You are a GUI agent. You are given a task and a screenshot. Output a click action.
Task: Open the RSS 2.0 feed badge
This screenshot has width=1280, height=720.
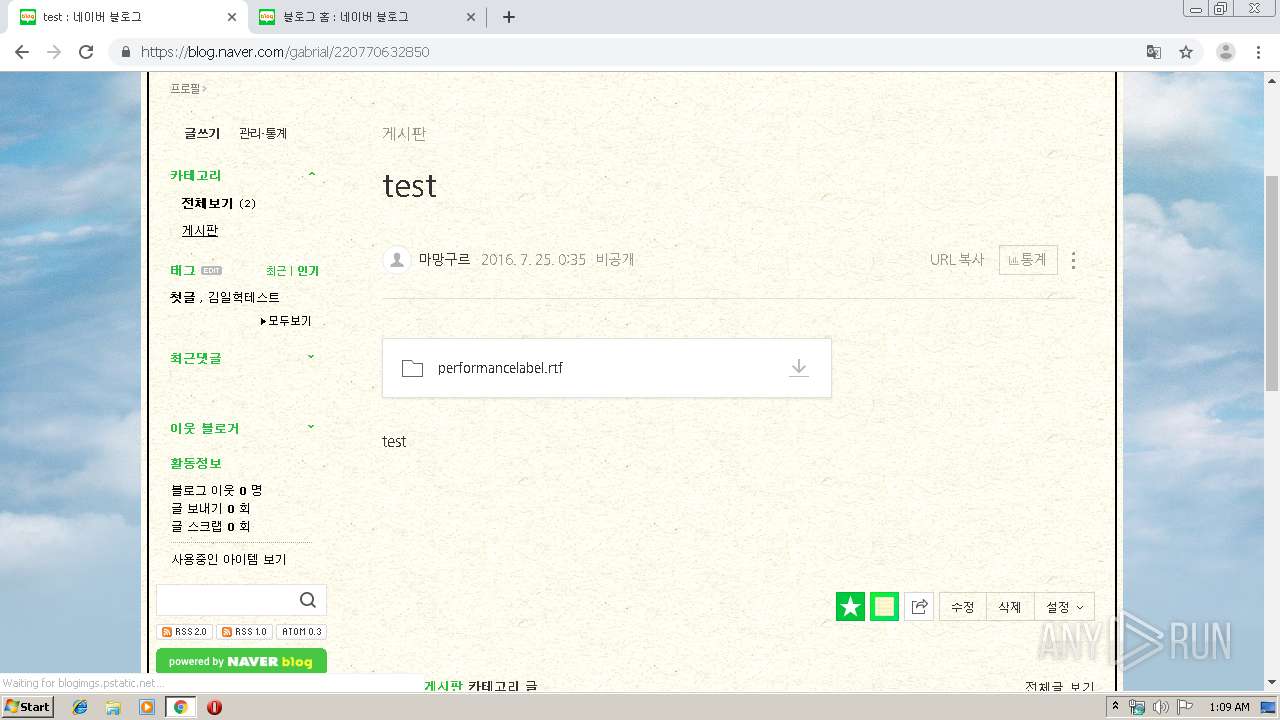[185, 632]
